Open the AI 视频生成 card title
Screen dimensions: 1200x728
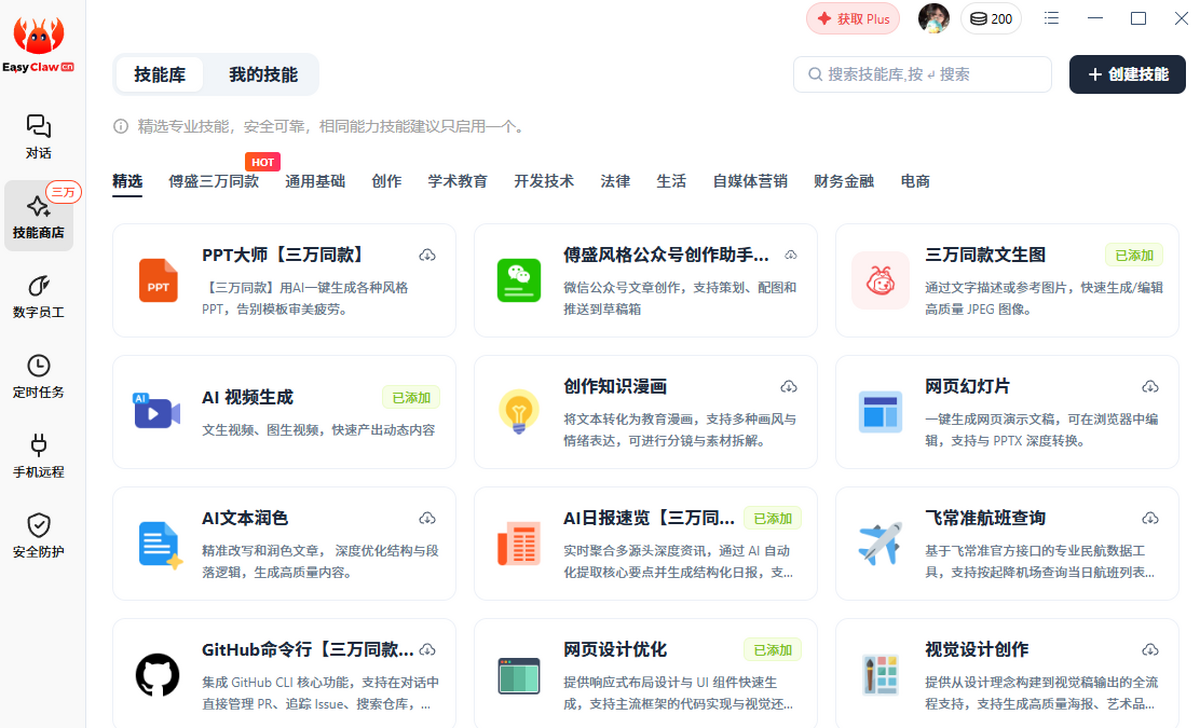(247, 397)
